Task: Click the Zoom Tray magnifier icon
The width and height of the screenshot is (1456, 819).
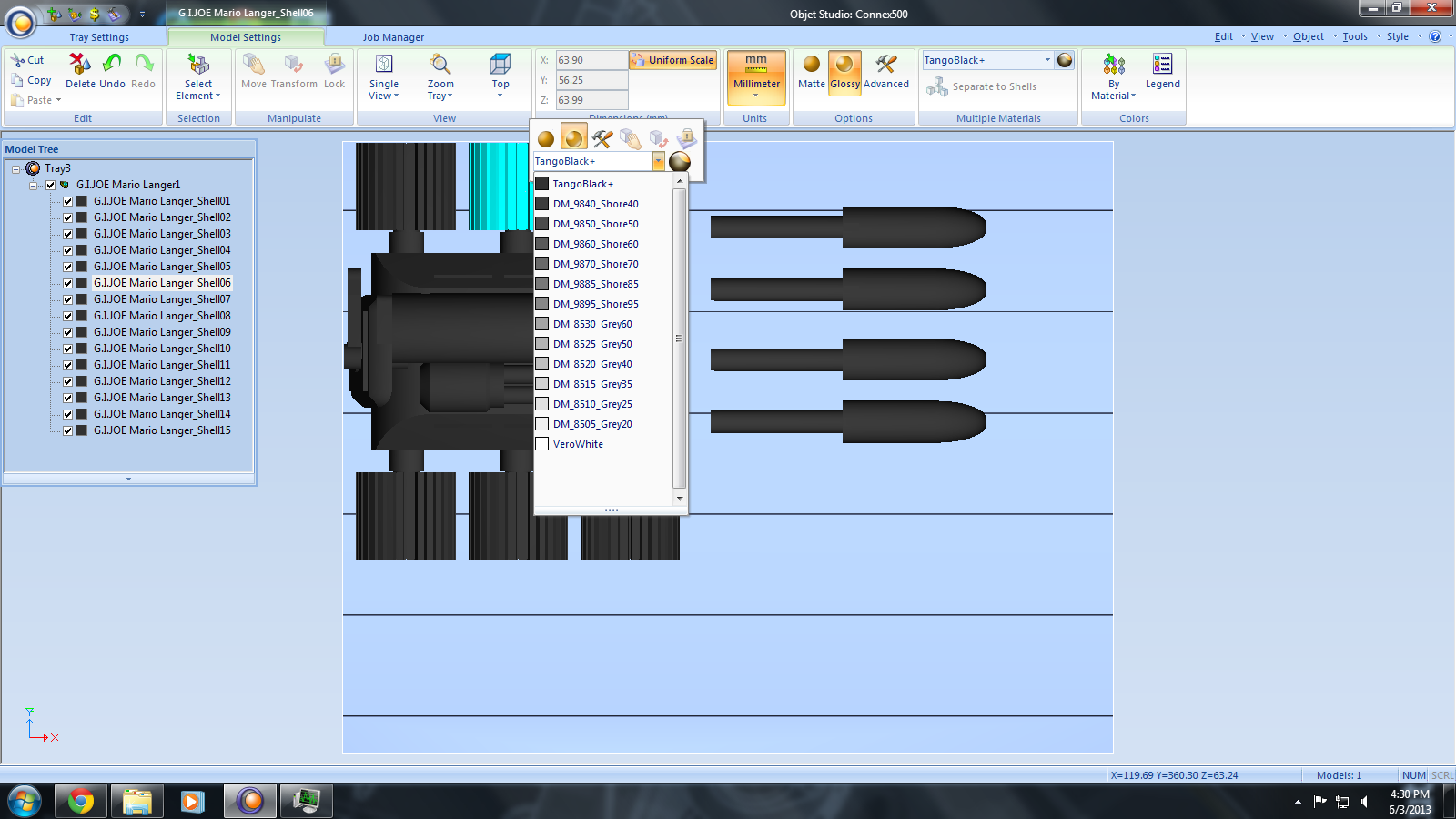Action: point(440,64)
